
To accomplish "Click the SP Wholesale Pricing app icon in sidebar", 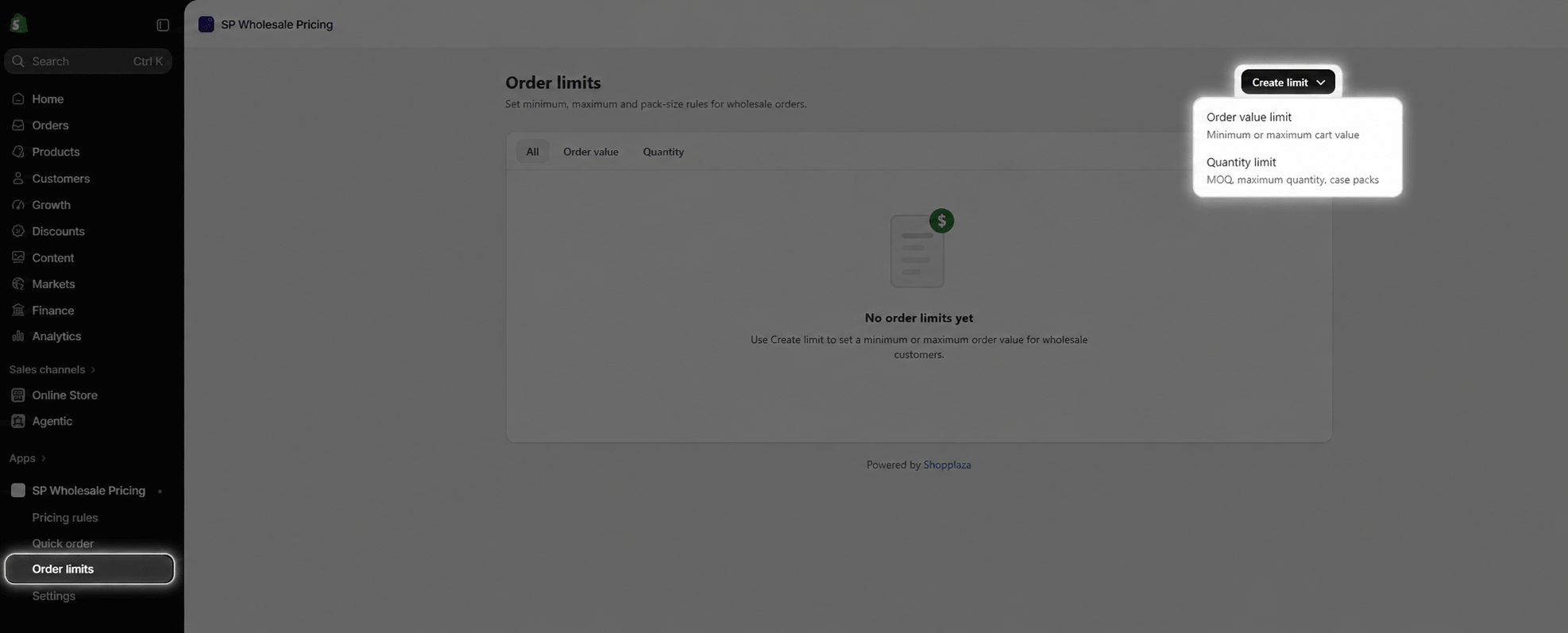I will pos(18,491).
